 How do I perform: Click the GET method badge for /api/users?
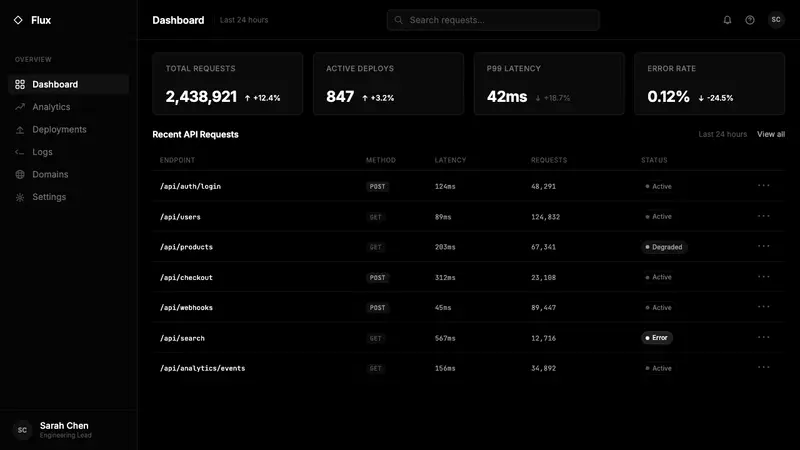tap(376, 217)
